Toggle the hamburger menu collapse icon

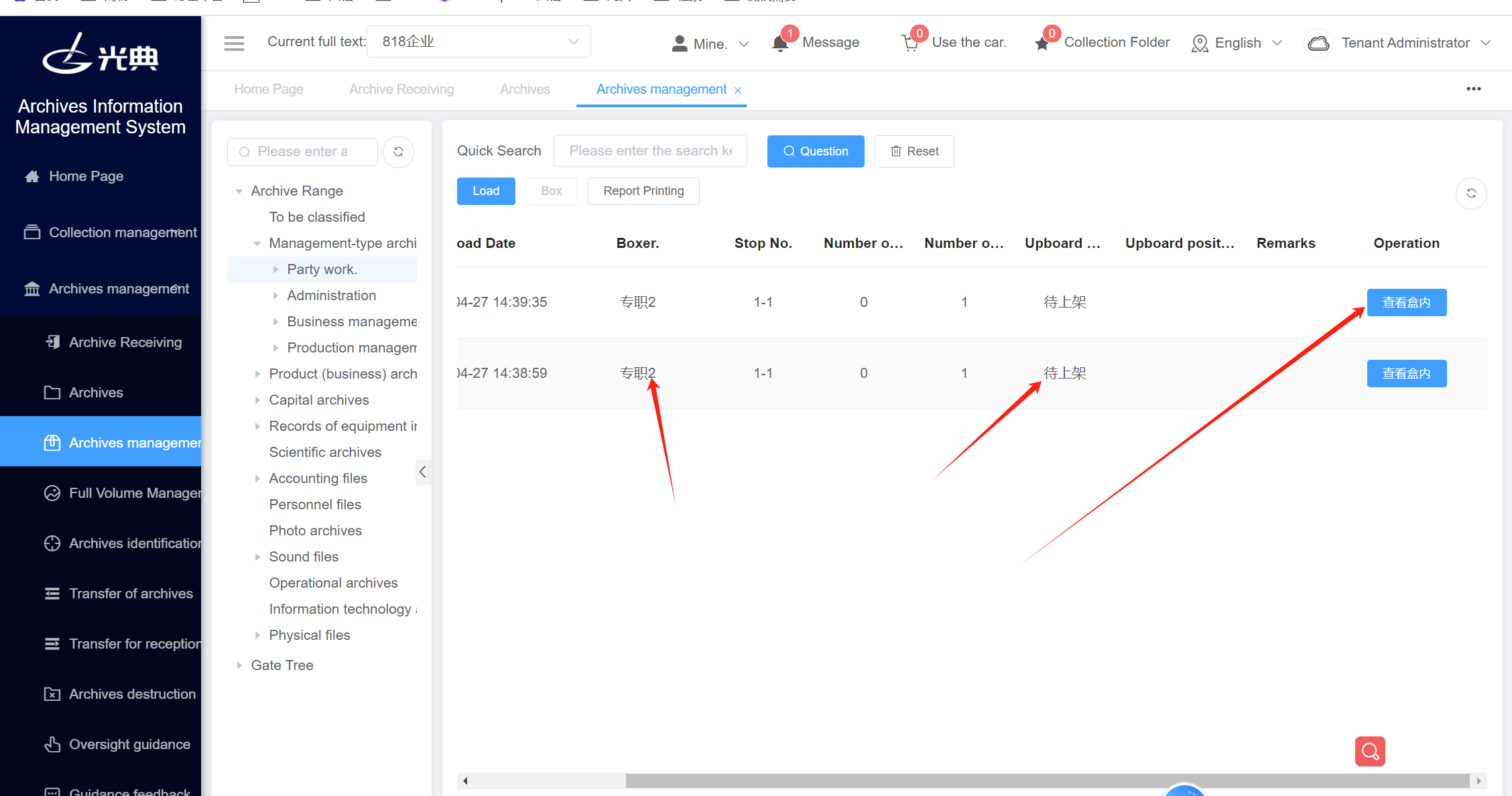tap(234, 43)
